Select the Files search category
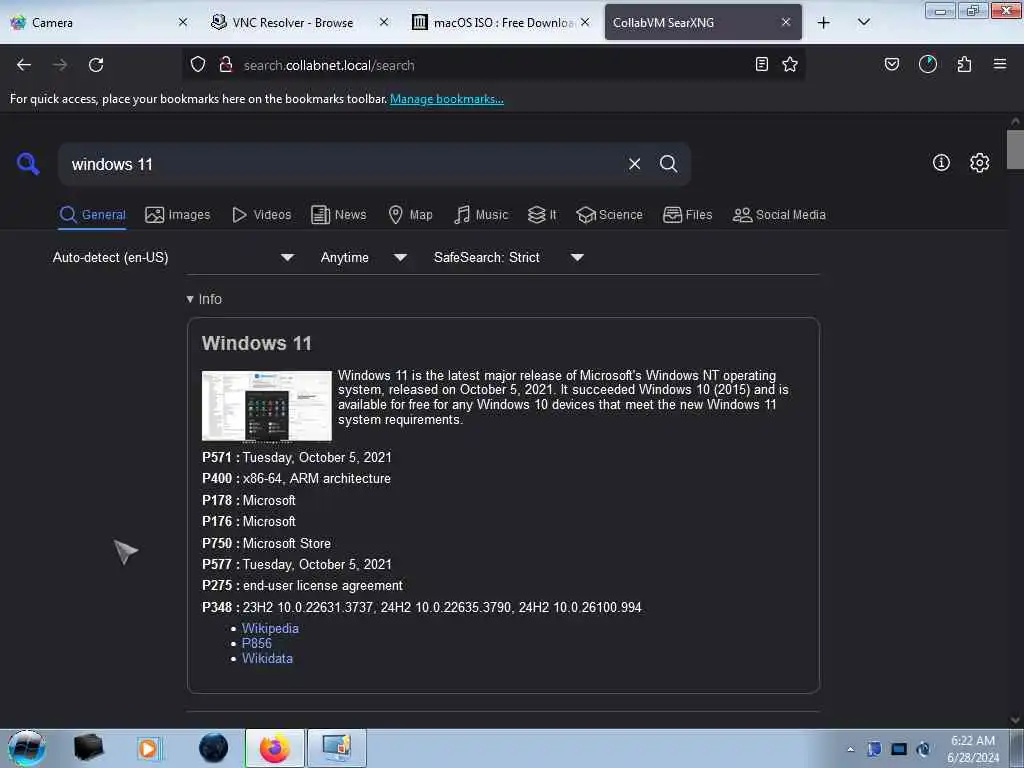This screenshot has height=768, width=1024. point(687,215)
